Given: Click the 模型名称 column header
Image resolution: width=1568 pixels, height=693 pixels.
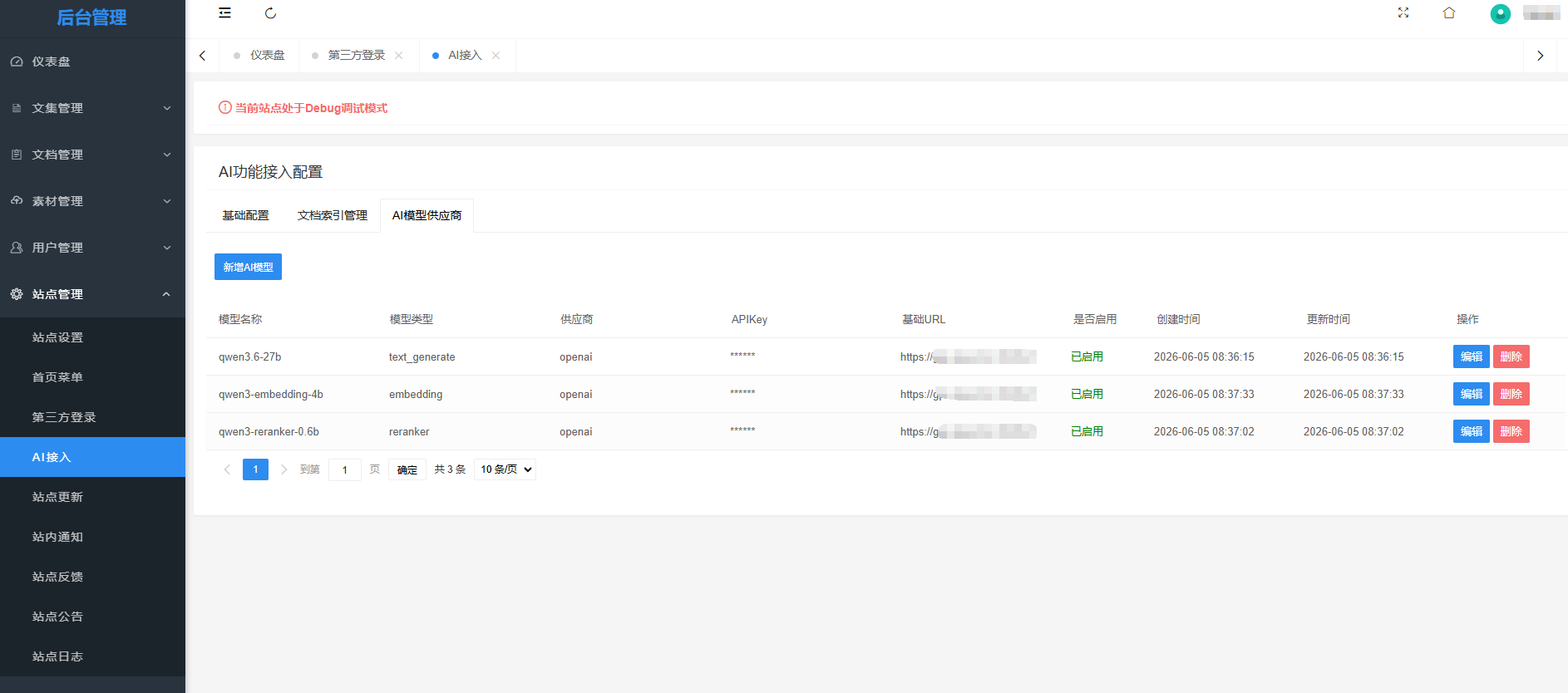Looking at the screenshot, I should [240, 319].
